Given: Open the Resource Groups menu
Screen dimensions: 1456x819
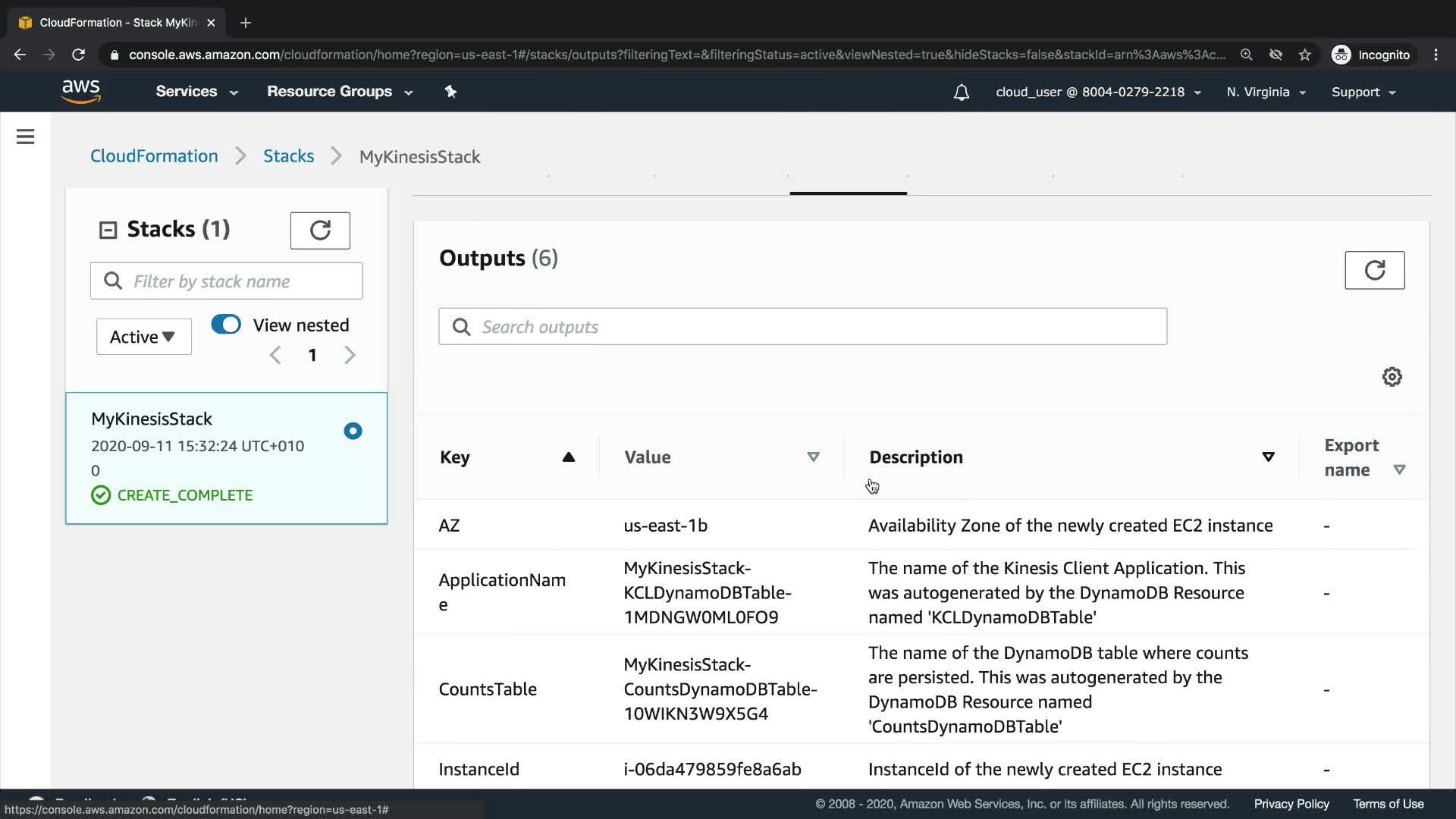Looking at the screenshot, I should [x=339, y=92].
